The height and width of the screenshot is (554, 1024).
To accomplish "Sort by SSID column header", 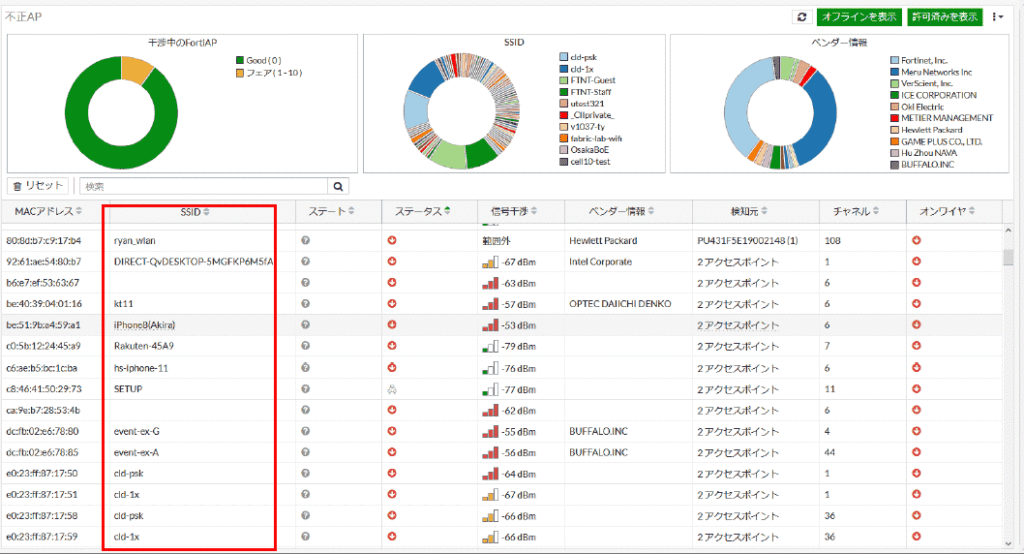I will (195, 212).
